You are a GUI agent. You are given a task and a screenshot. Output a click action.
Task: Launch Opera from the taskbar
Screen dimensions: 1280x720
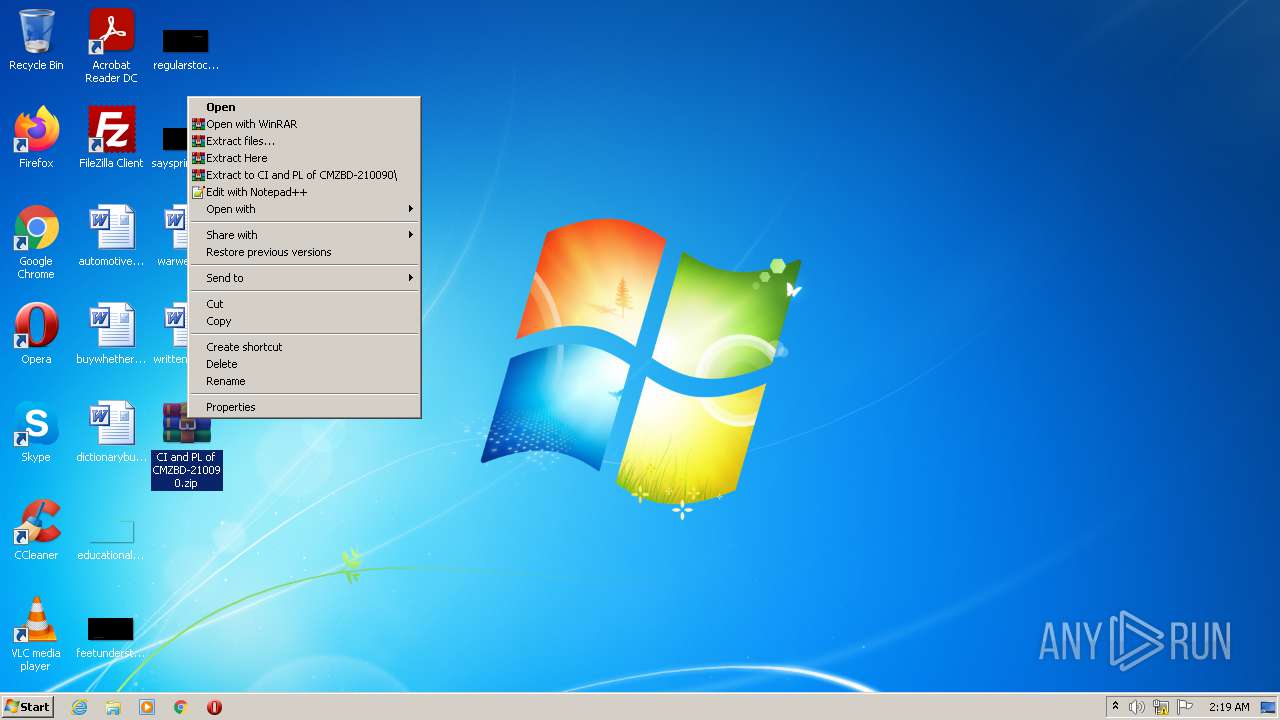tap(214, 707)
